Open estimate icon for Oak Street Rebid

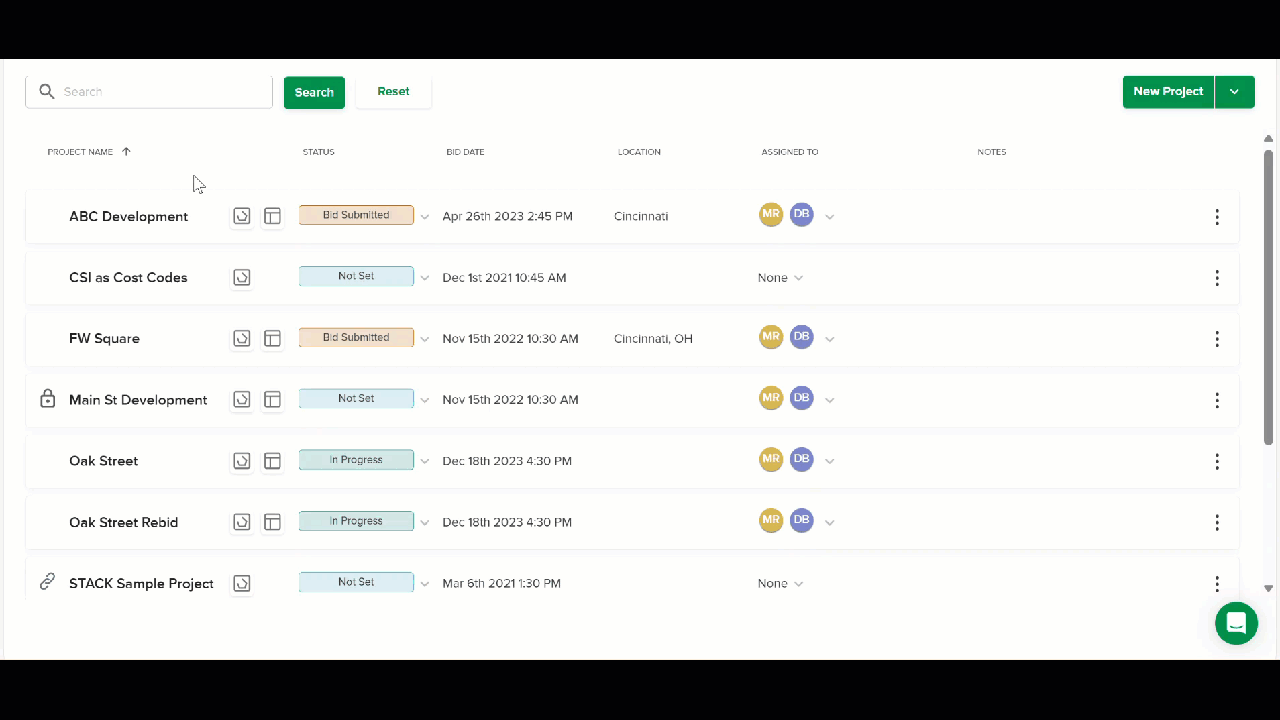(272, 522)
